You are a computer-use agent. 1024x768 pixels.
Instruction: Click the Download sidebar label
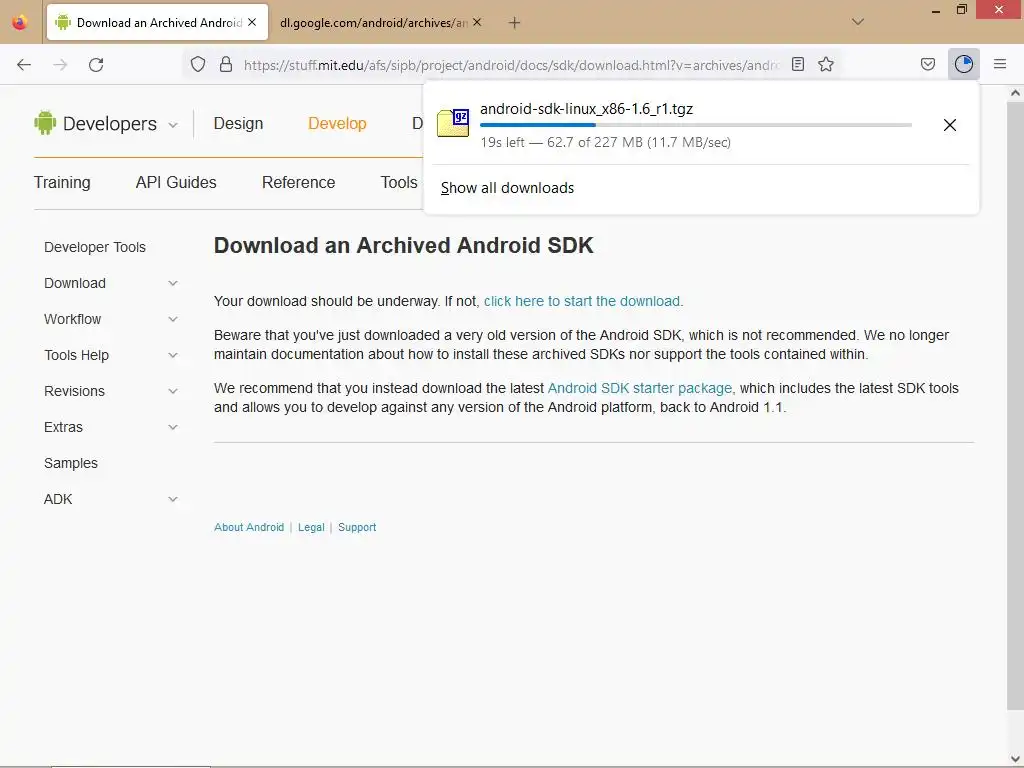tap(75, 283)
